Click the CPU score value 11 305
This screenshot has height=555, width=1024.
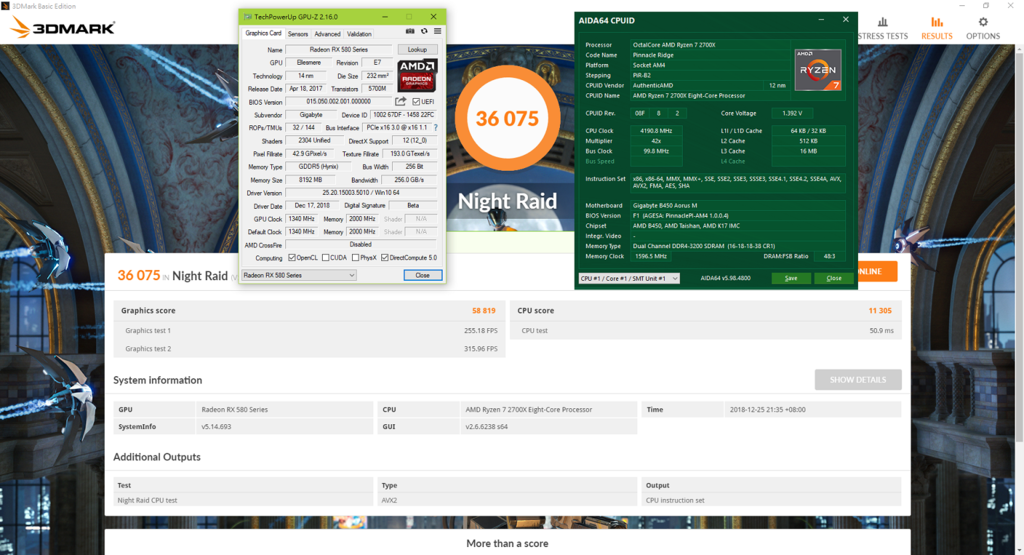tap(880, 311)
